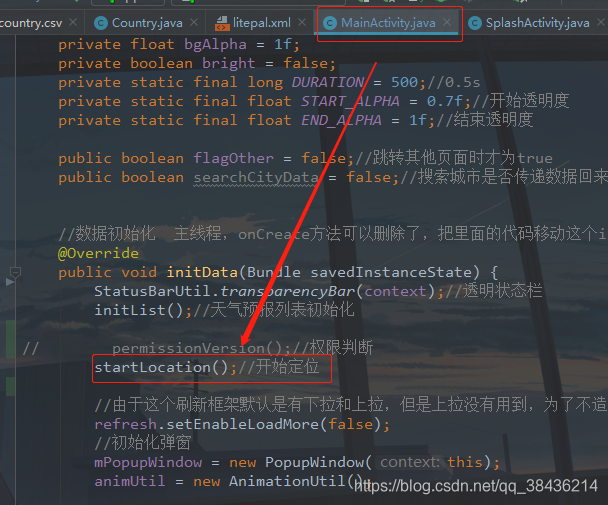The height and width of the screenshot is (505, 608).
Task: Click the bright field name
Action: click(228, 63)
